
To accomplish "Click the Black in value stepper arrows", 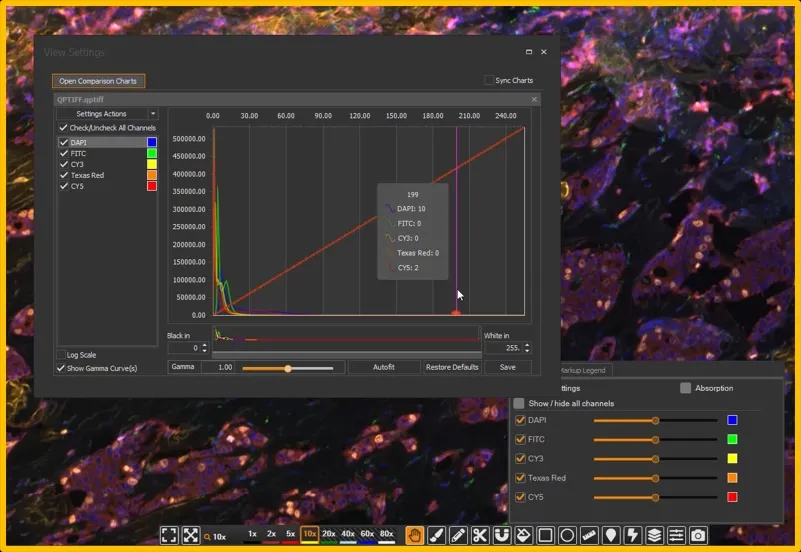I will click(x=205, y=348).
